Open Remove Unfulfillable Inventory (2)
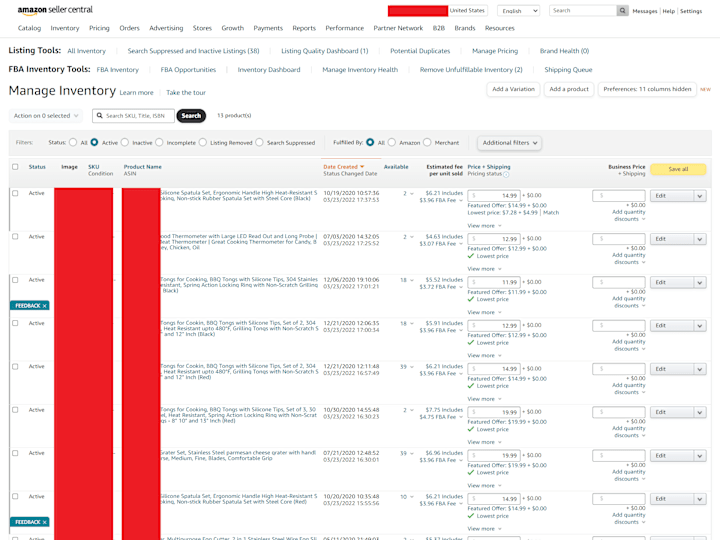 pyautogui.click(x=471, y=70)
